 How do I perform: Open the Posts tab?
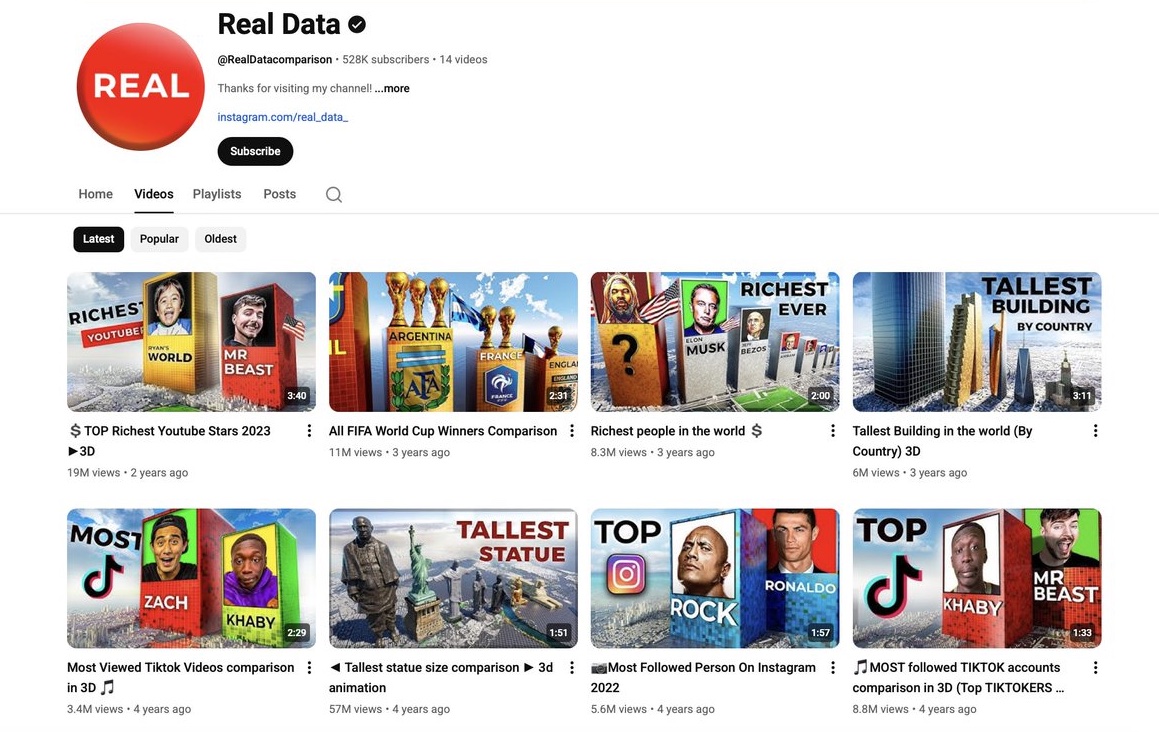click(x=279, y=194)
